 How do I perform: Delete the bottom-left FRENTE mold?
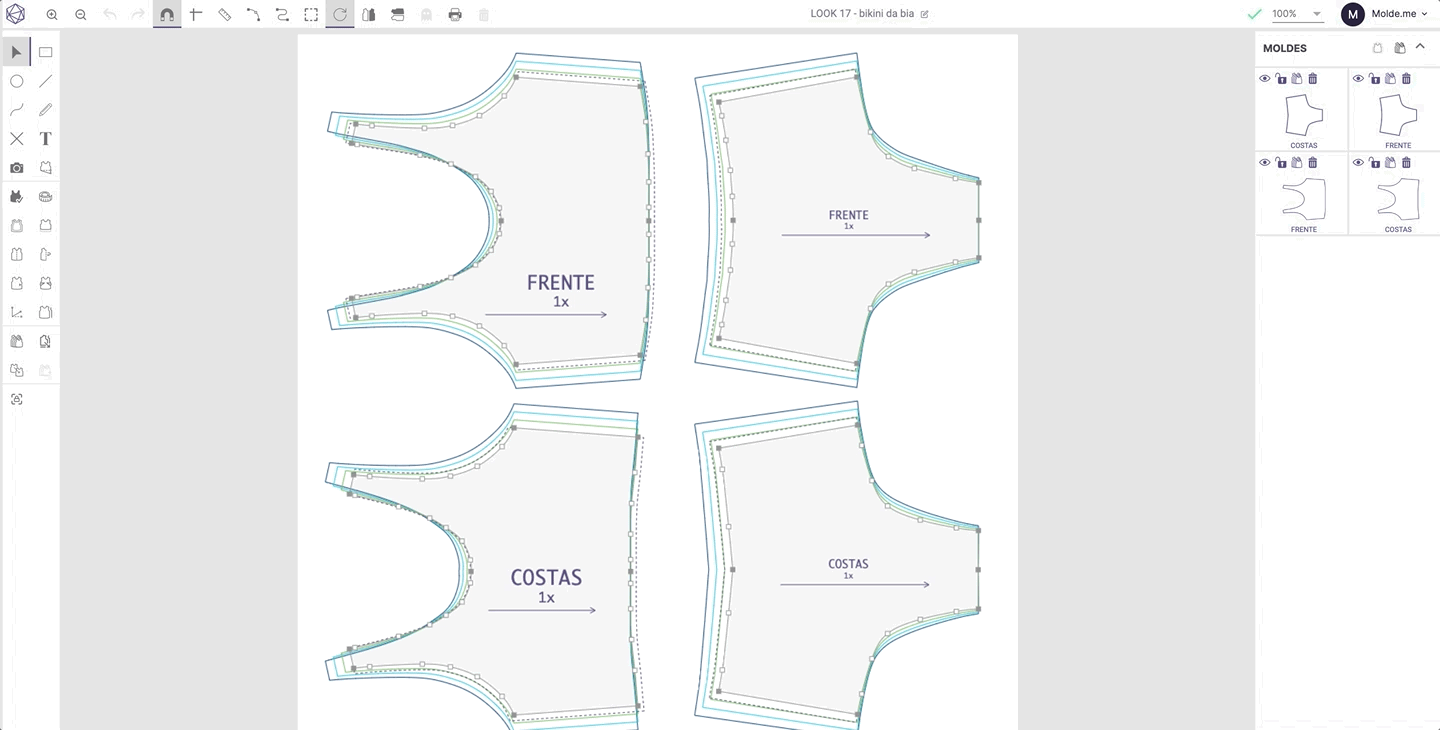(1313, 162)
